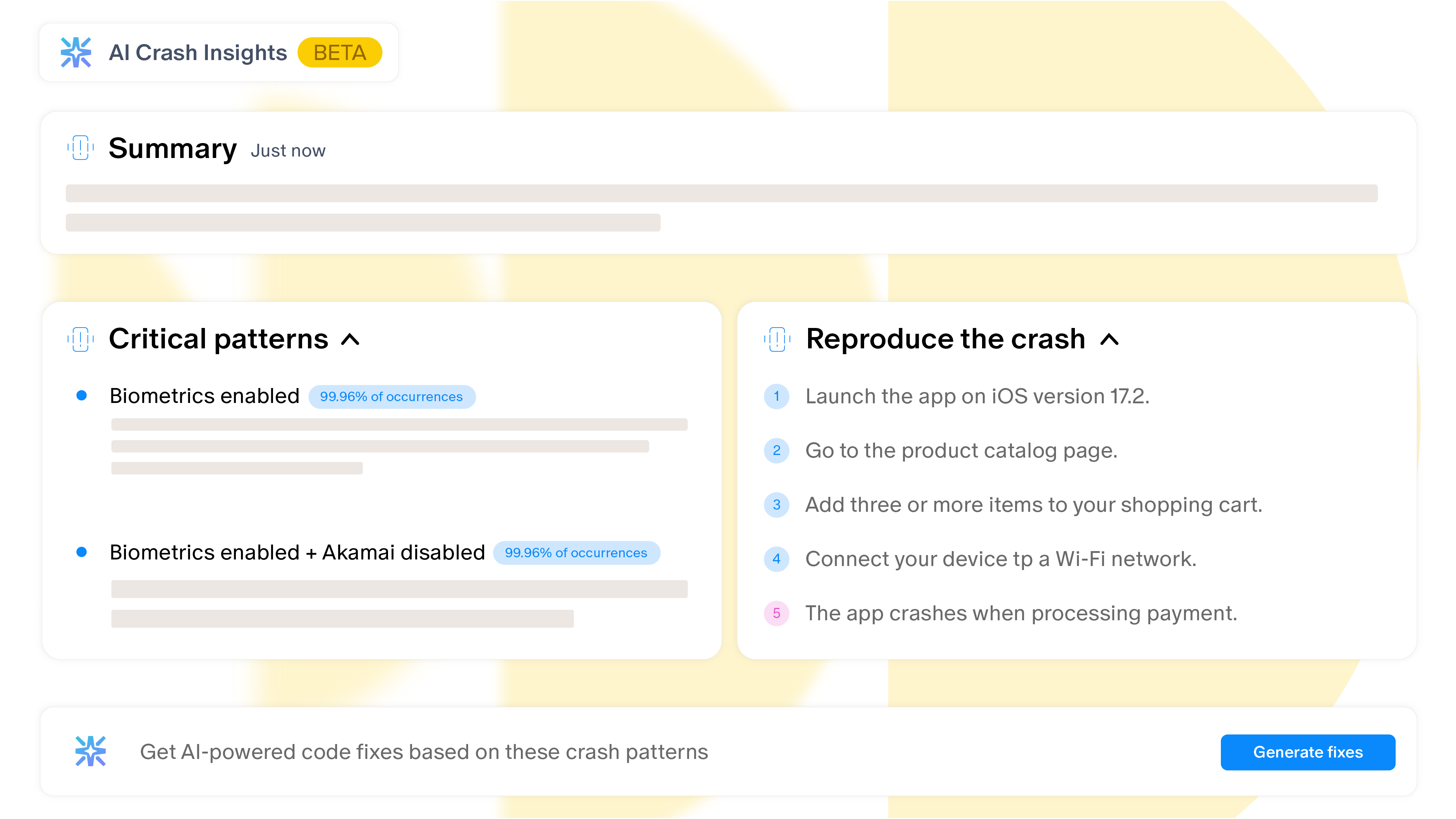This screenshot has width=1456, height=819.
Task: Click the step 4 Wi-Fi network instruction
Action: (1000, 559)
